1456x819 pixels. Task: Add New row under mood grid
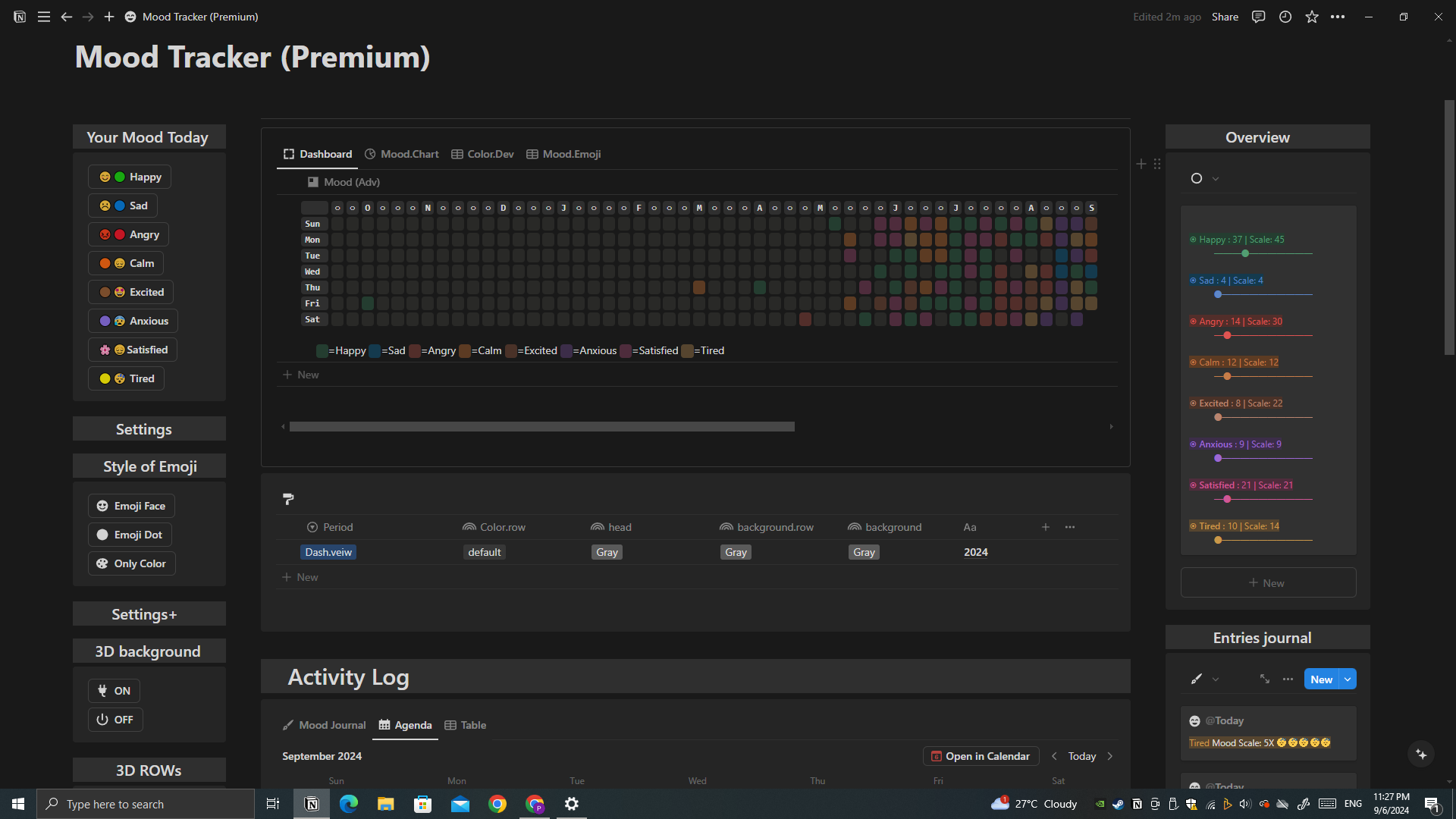point(301,375)
